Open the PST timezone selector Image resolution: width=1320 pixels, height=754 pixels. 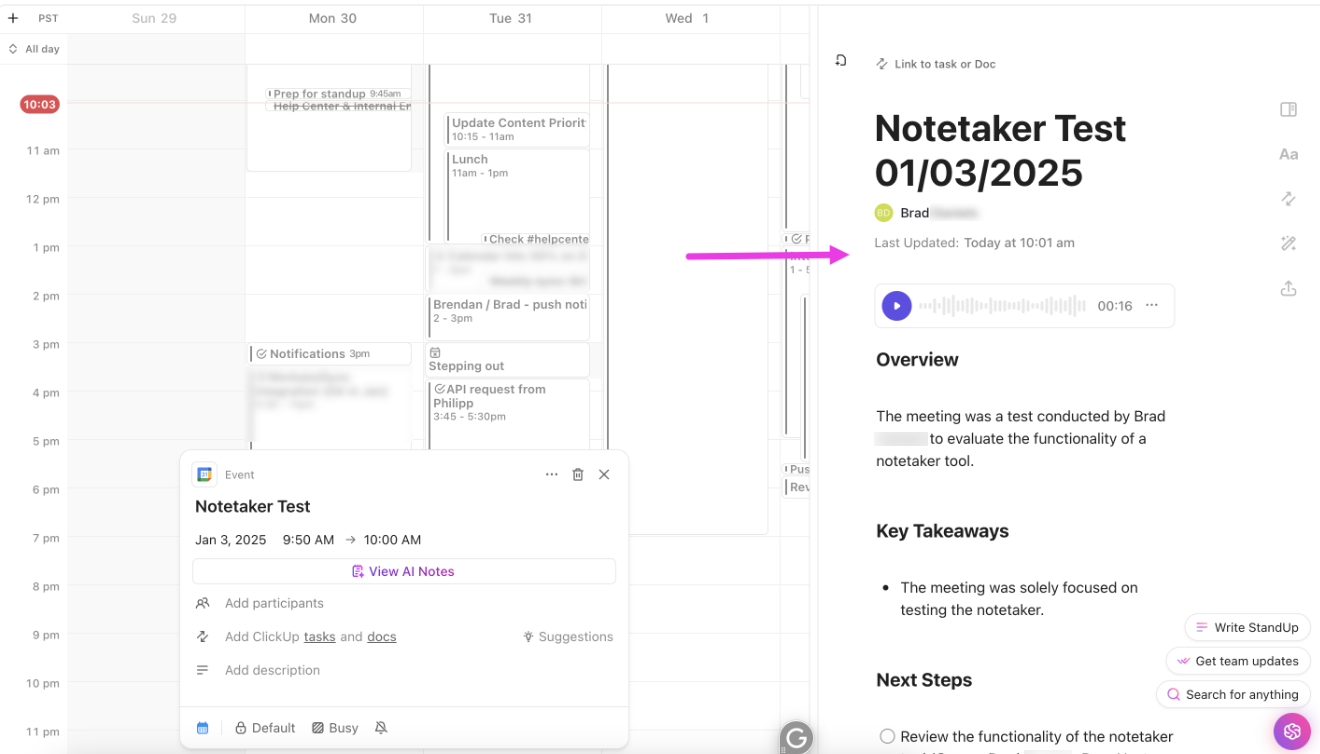(47, 17)
